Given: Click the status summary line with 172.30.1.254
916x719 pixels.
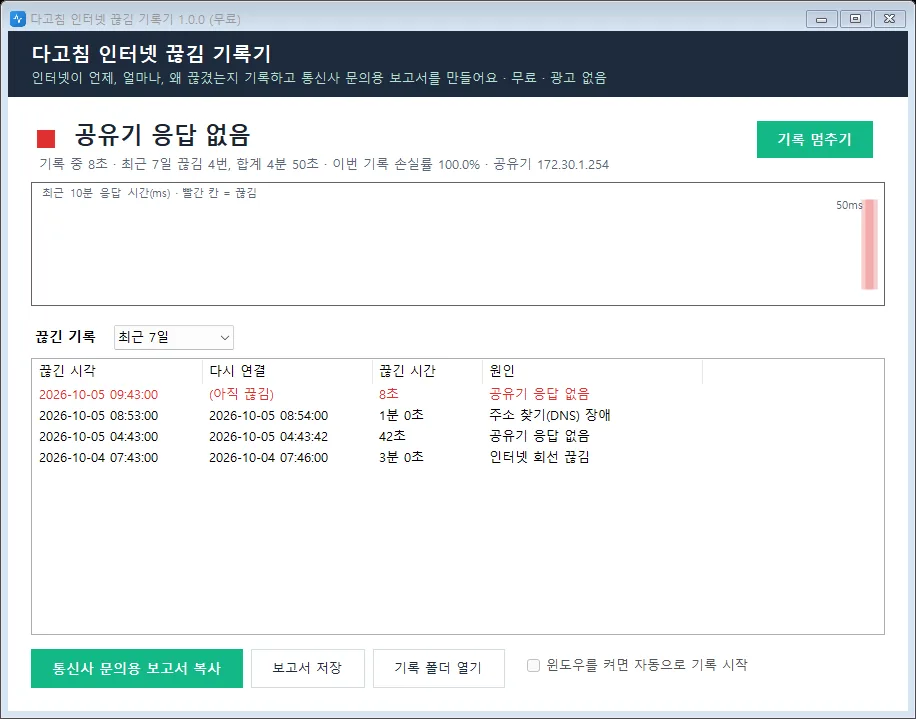Looking at the screenshot, I should 324,165.
